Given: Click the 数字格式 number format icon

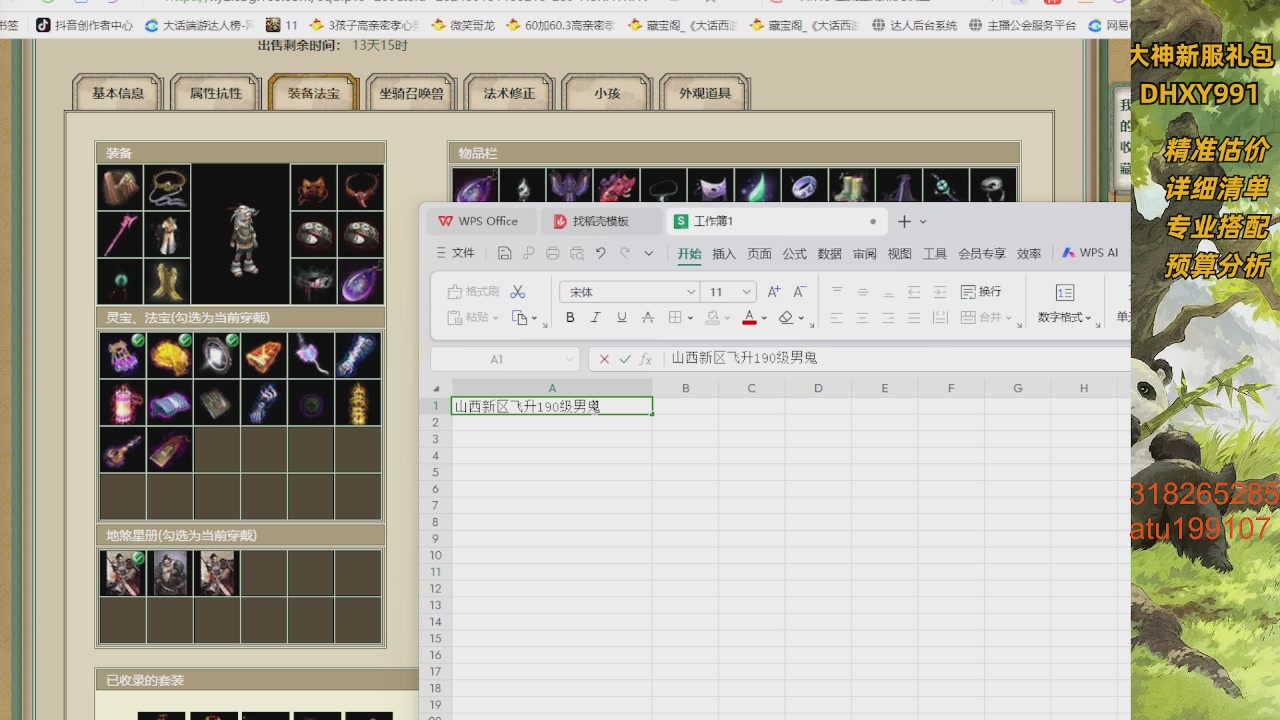Looking at the screenshot, I should 1065,293.
